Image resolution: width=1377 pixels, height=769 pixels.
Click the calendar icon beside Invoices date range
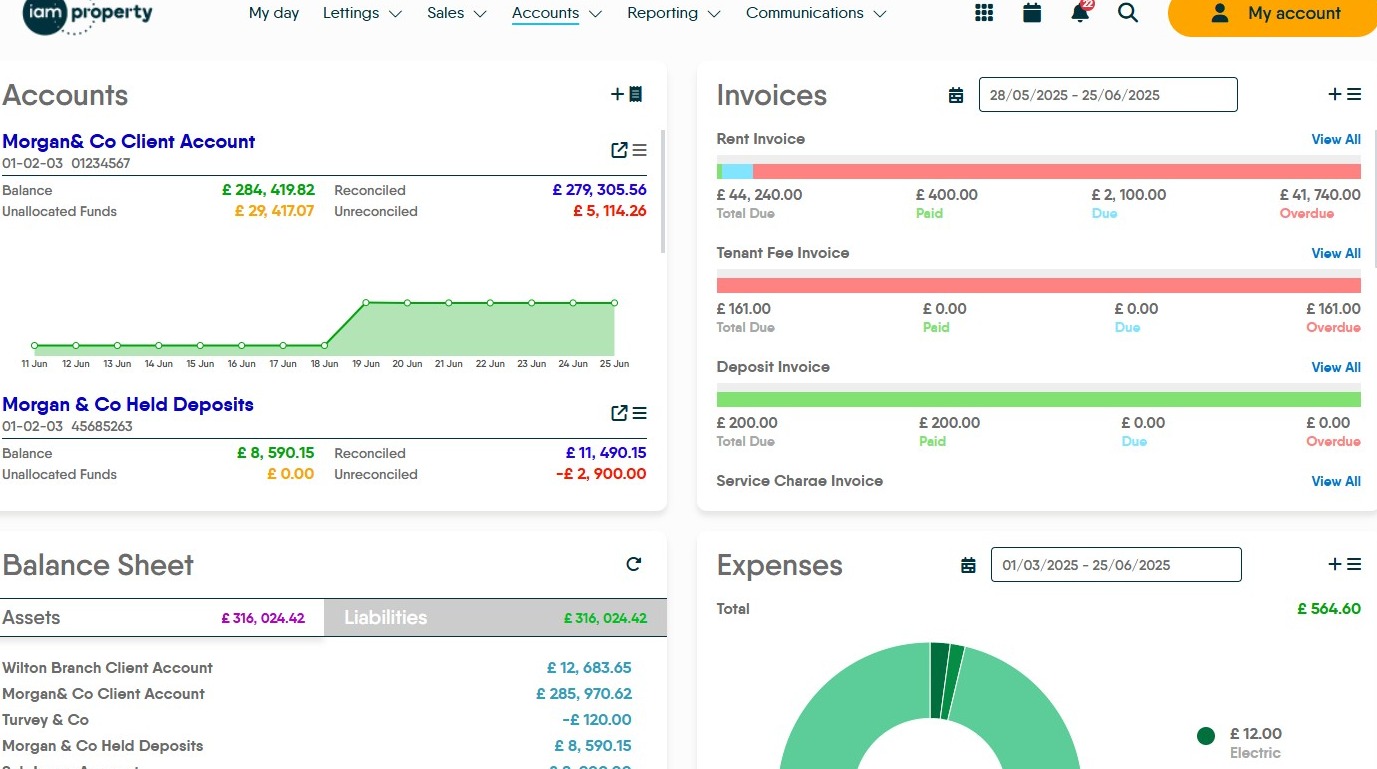[x=956, y=95]
